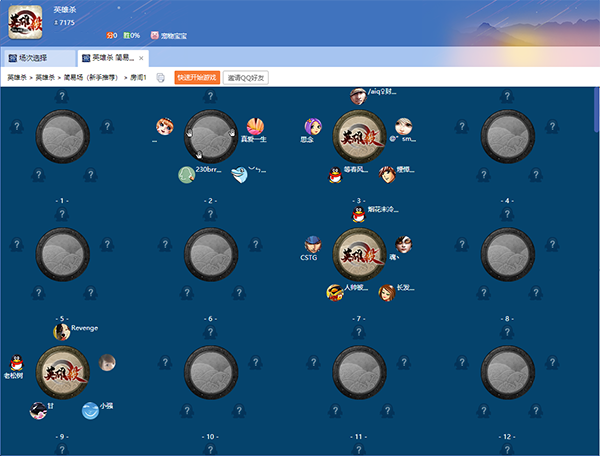Screen dimensions: 600x456
Task: Click the '- 3 -' table number label
Action: click(359, 201)
